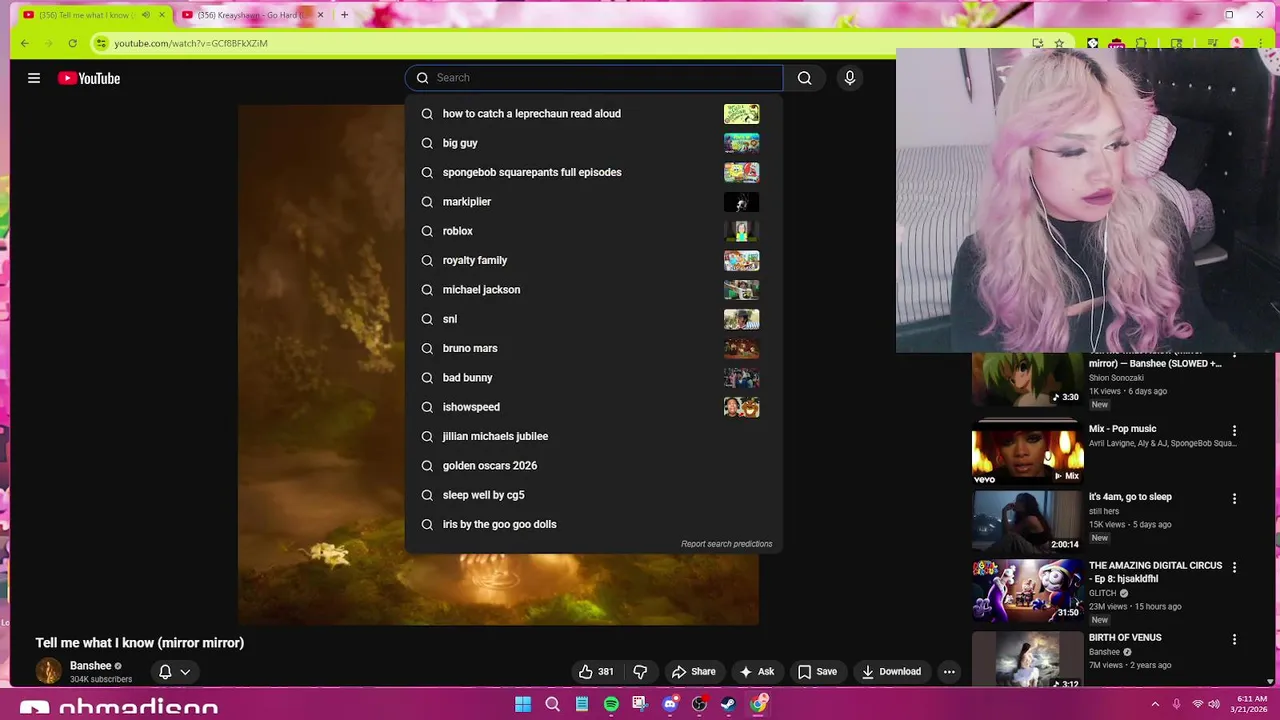Open OBS Studio from the taskbar
This screenshot has width=1280, height=720.
(699, 704)
